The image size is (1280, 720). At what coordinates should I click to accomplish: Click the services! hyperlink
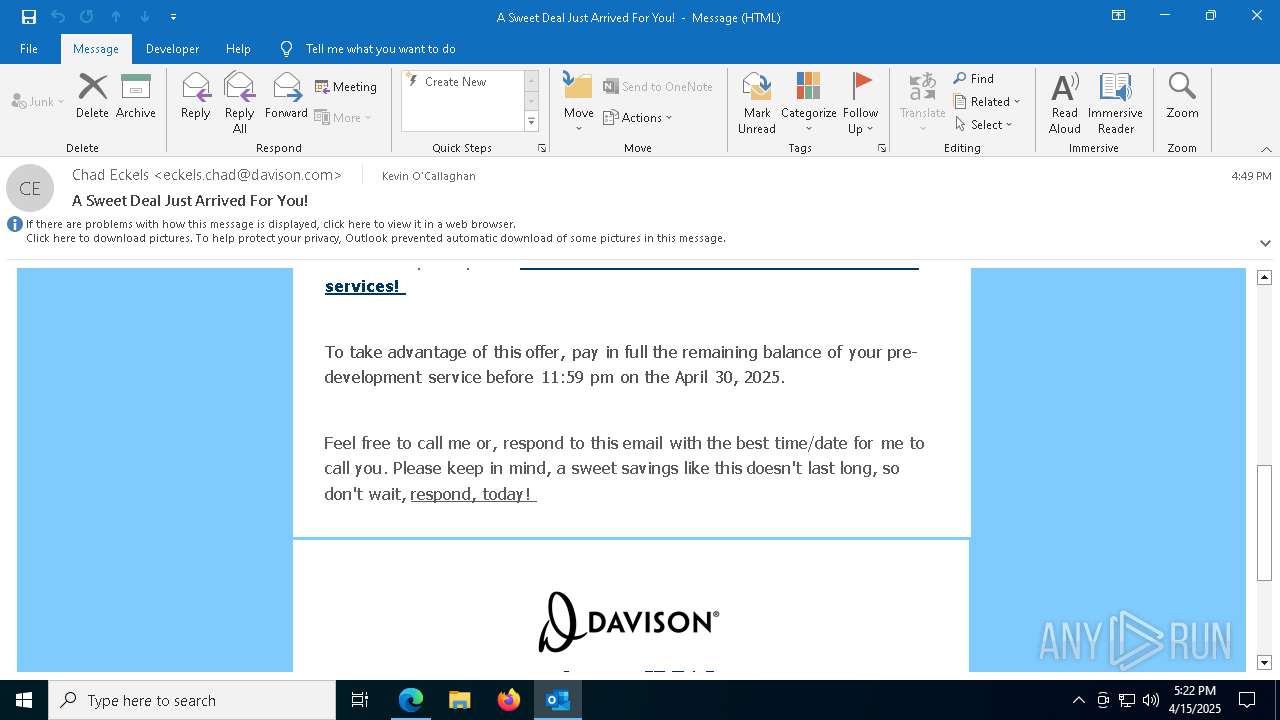363,286
